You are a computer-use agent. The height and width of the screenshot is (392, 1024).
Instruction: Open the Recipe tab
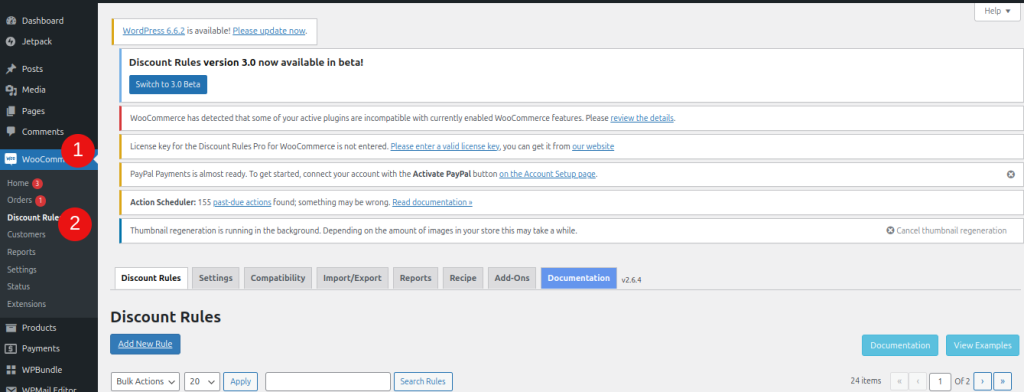[463, 278]
